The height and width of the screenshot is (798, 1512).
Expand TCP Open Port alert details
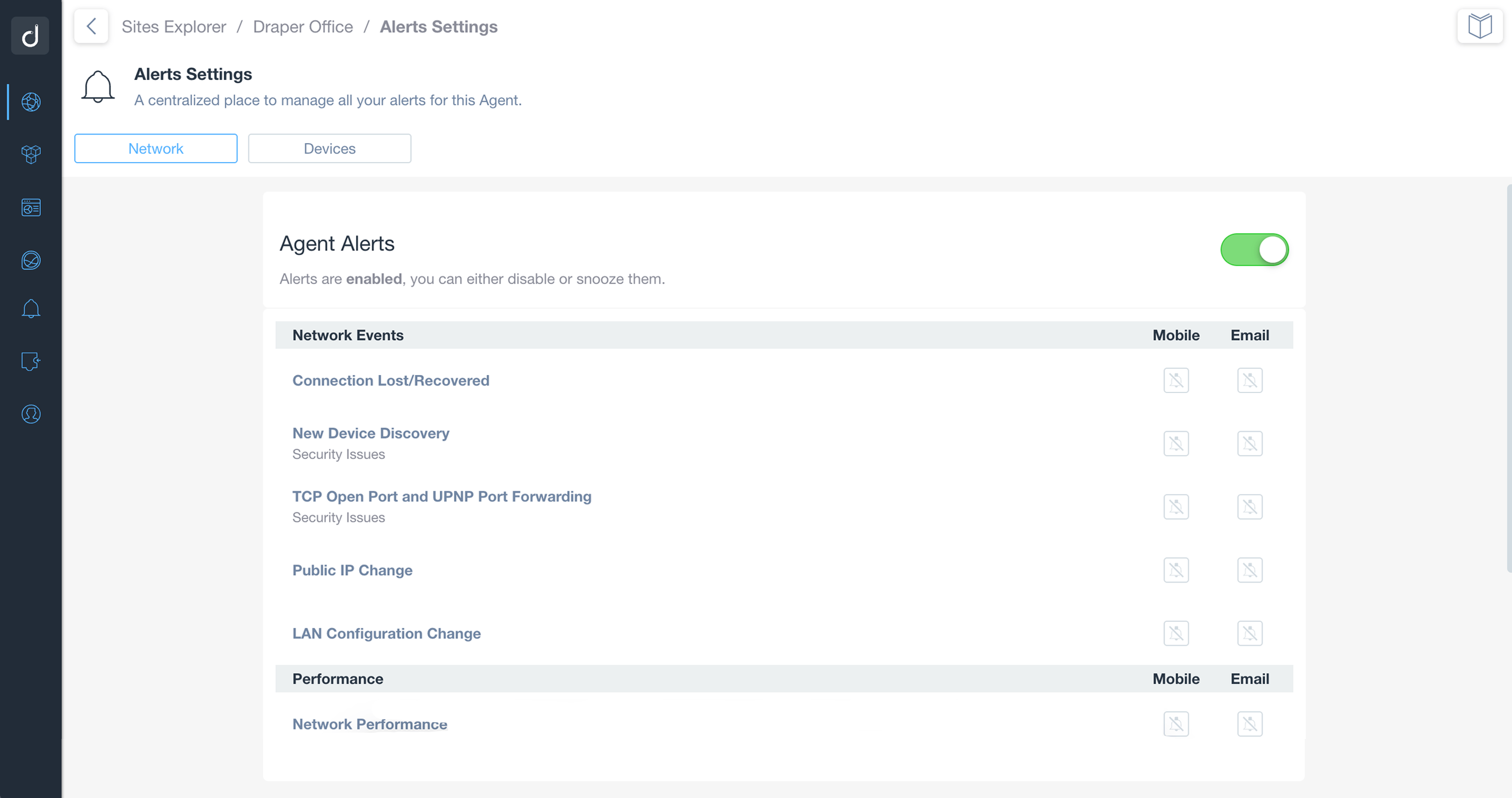(441, 497)
